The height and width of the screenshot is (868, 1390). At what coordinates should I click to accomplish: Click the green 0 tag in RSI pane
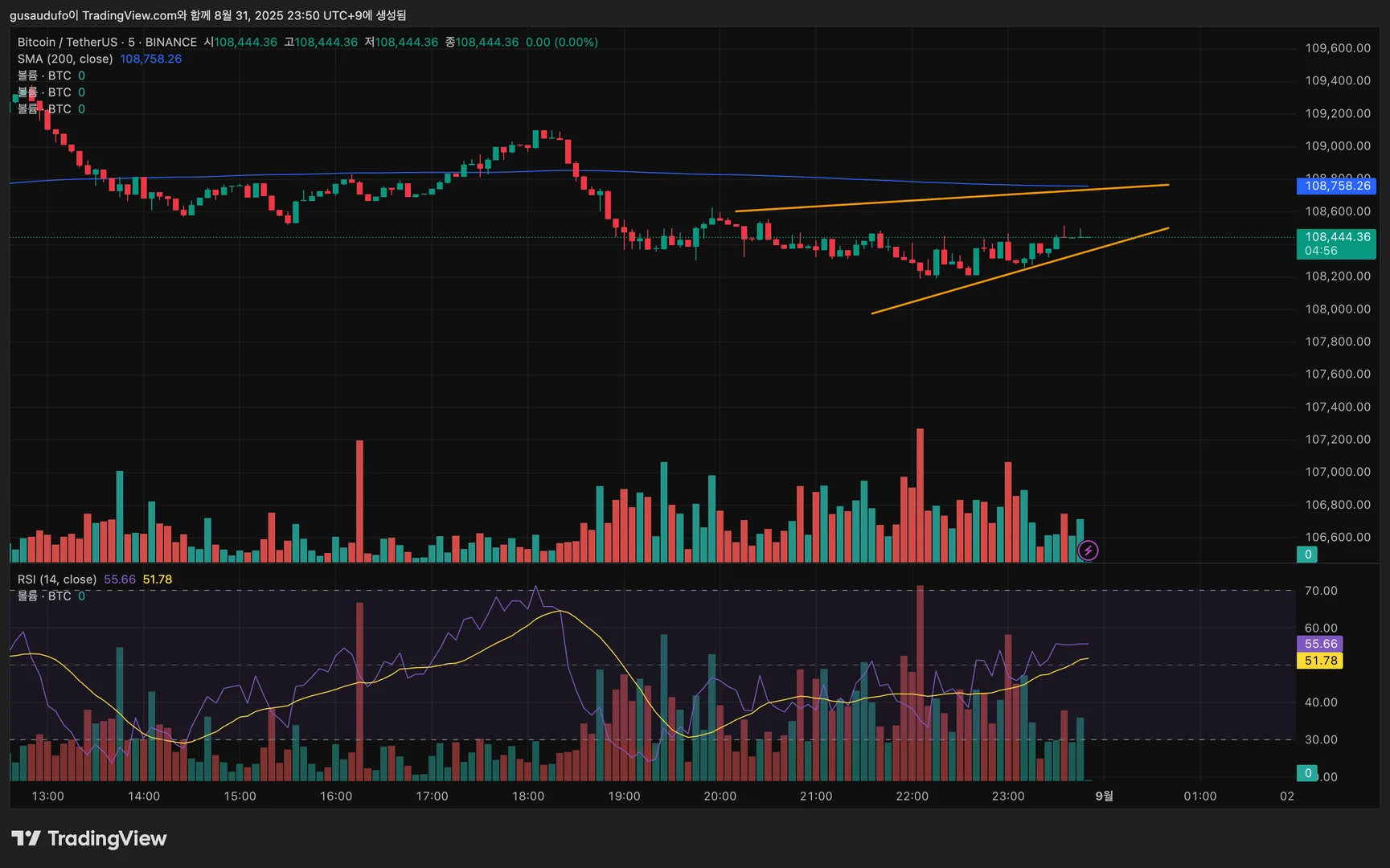pos(1307,773)
